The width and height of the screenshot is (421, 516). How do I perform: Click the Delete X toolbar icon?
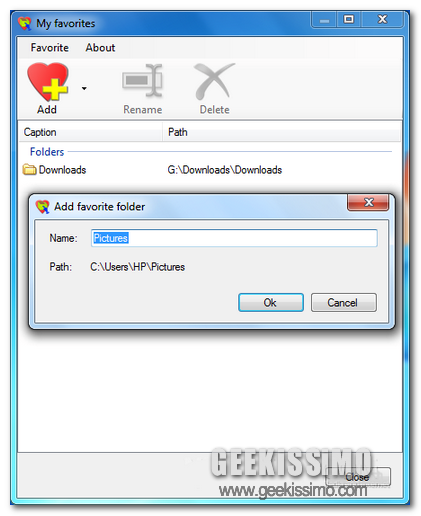(x=214, y=81)
